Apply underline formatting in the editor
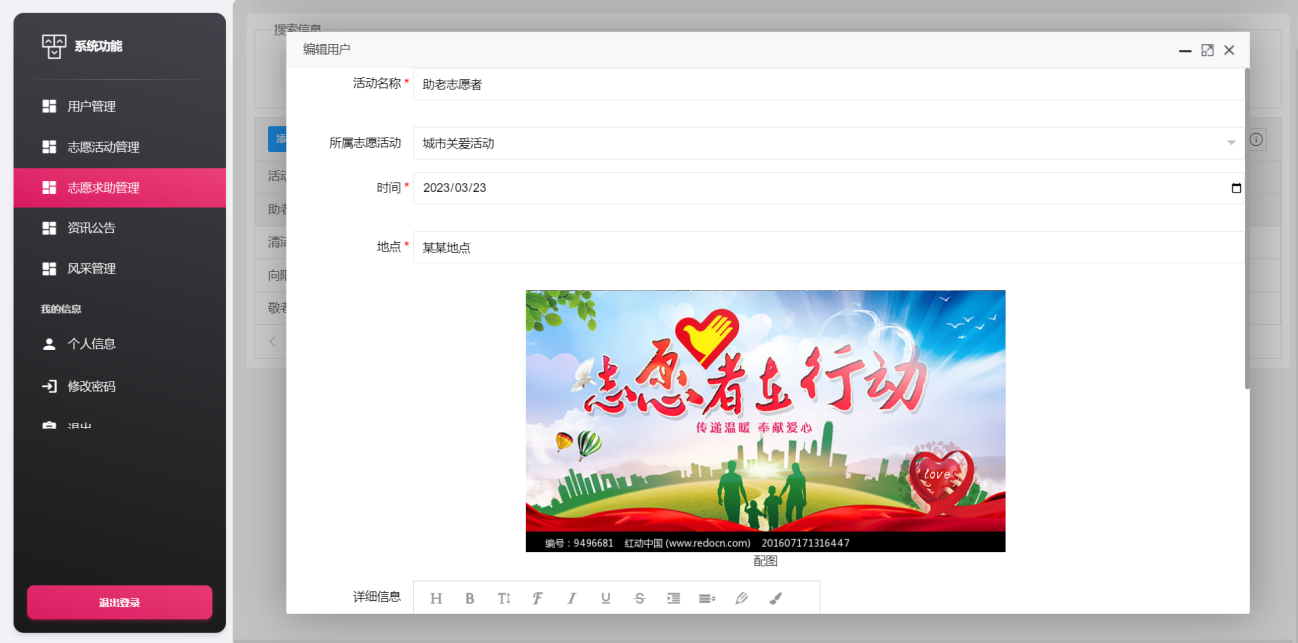Viewport: 1298px width, 643px height. pos(606,598)
